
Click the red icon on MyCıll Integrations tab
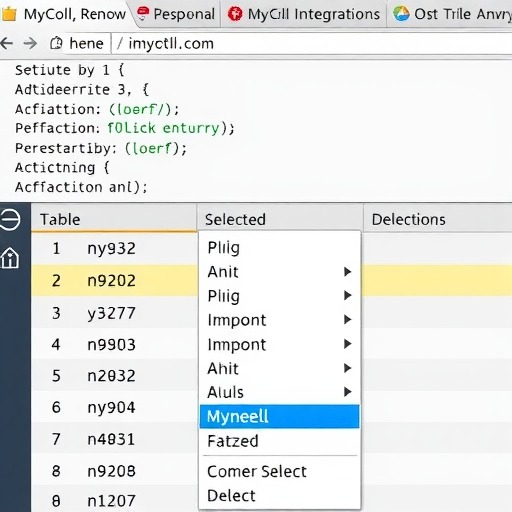[235, 14]
